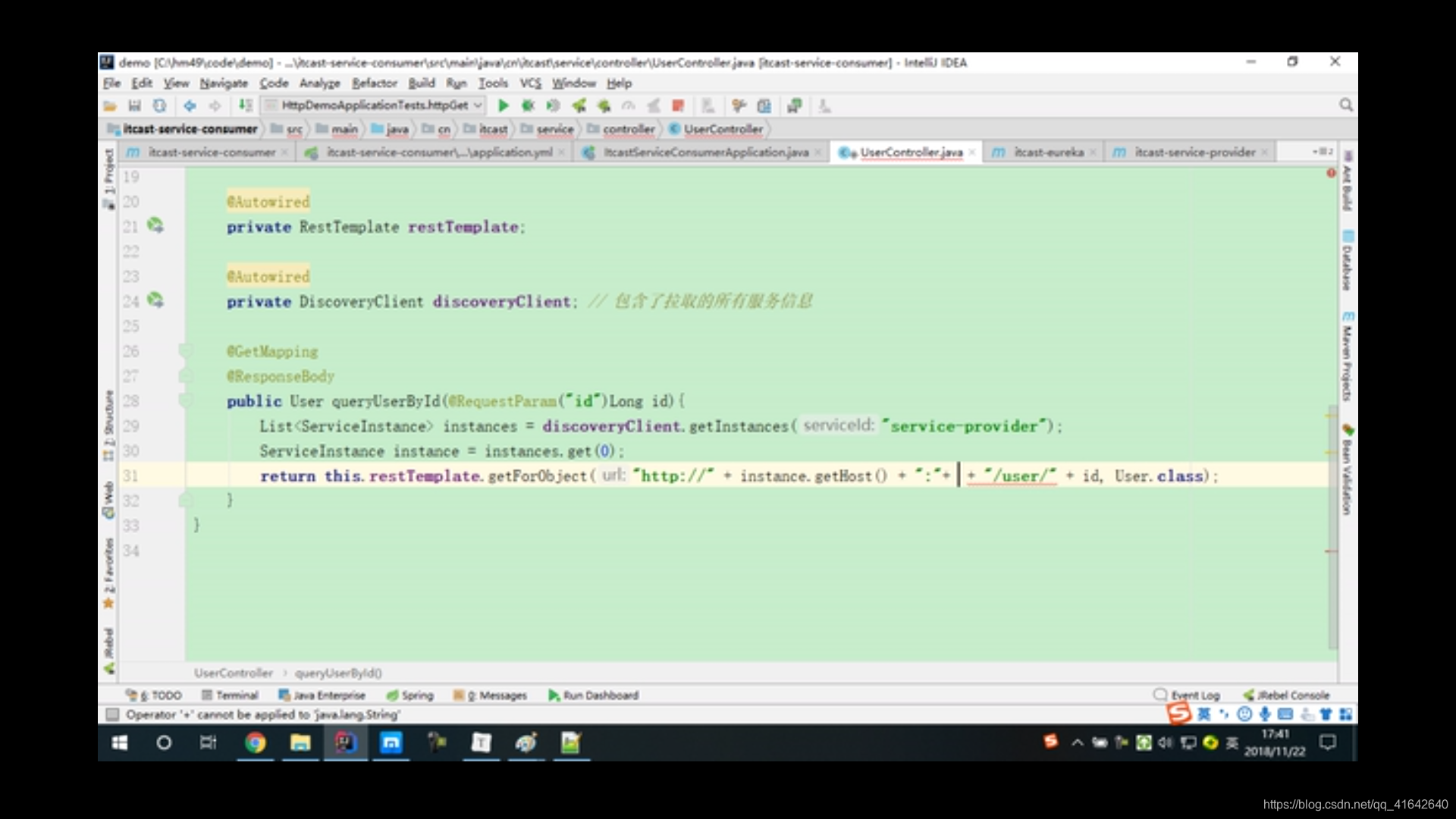Open the Navigate menu
Viewport: 1456px width, 819px height.
224,83
